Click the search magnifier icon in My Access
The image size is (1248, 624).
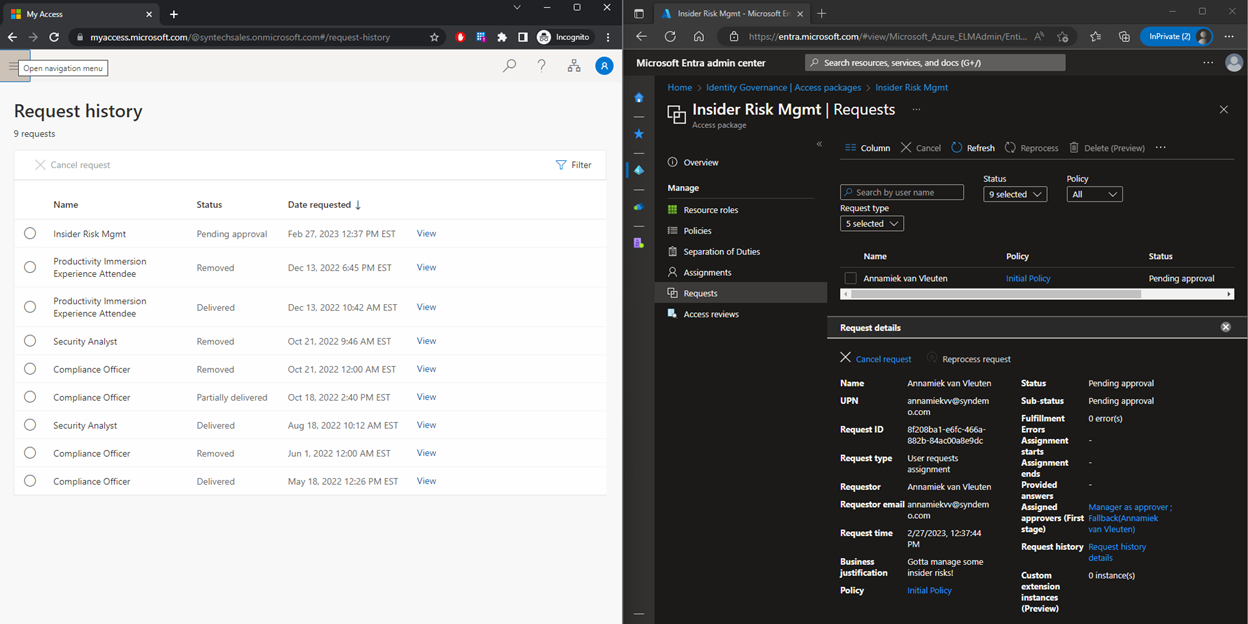pyautogui.click(x=510, y=66)
